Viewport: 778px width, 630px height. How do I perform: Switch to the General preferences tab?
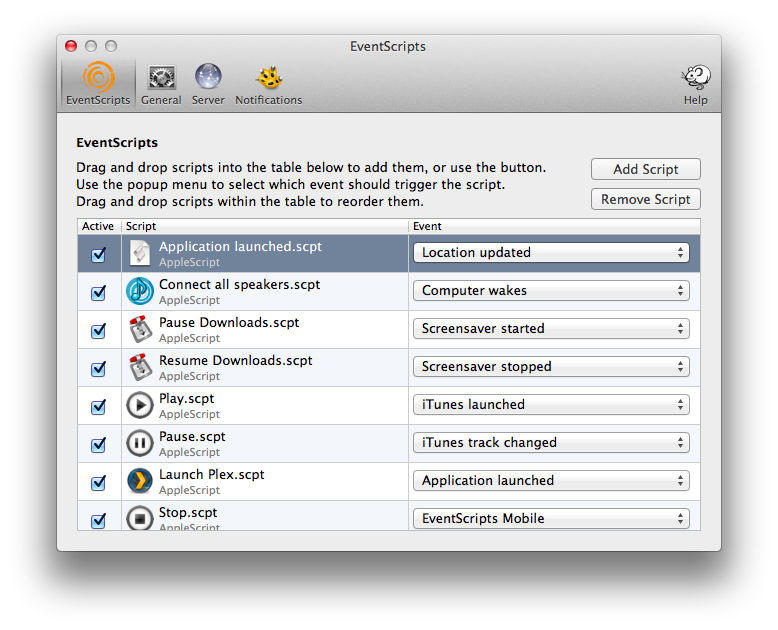[161, 84]
